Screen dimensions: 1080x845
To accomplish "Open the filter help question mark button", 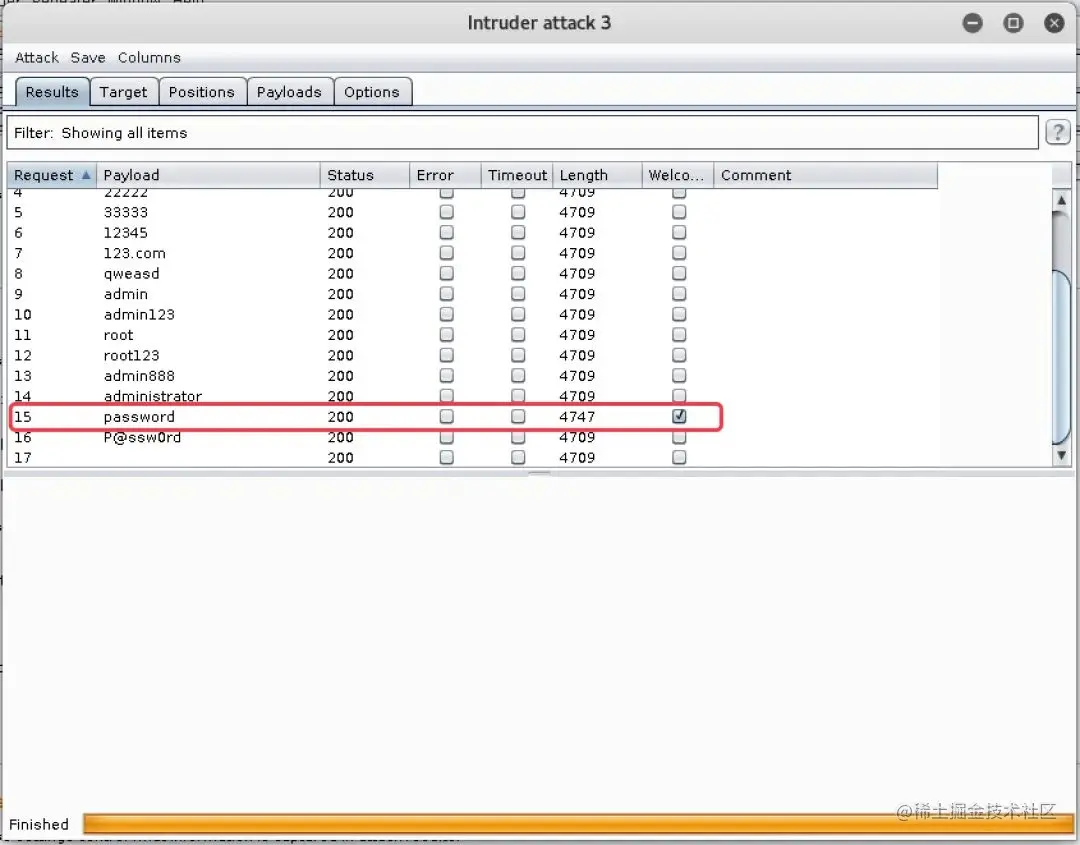I will tap(1057, 132).
